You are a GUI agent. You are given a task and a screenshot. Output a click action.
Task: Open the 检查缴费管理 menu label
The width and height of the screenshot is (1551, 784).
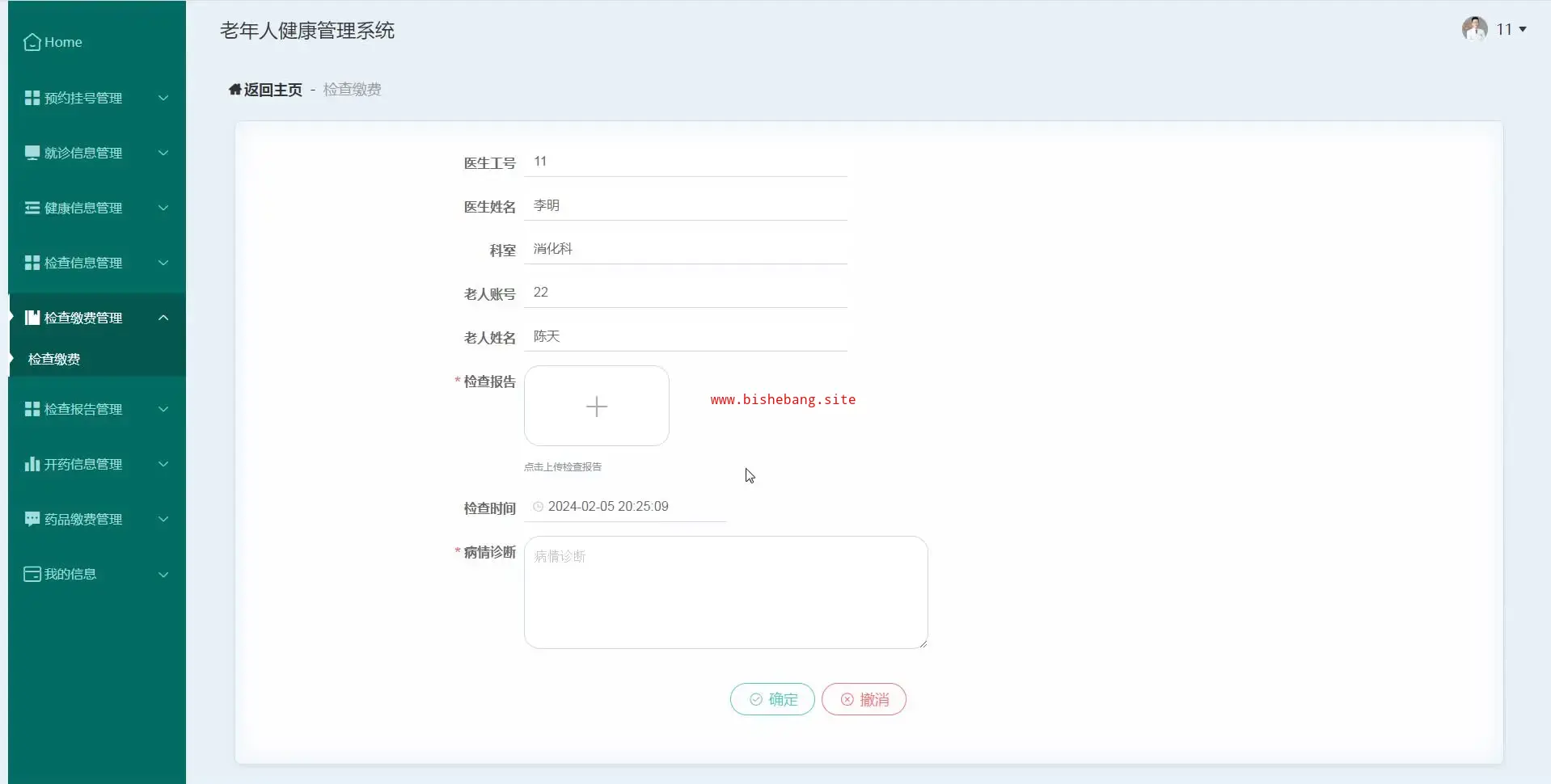click(83, 318)
